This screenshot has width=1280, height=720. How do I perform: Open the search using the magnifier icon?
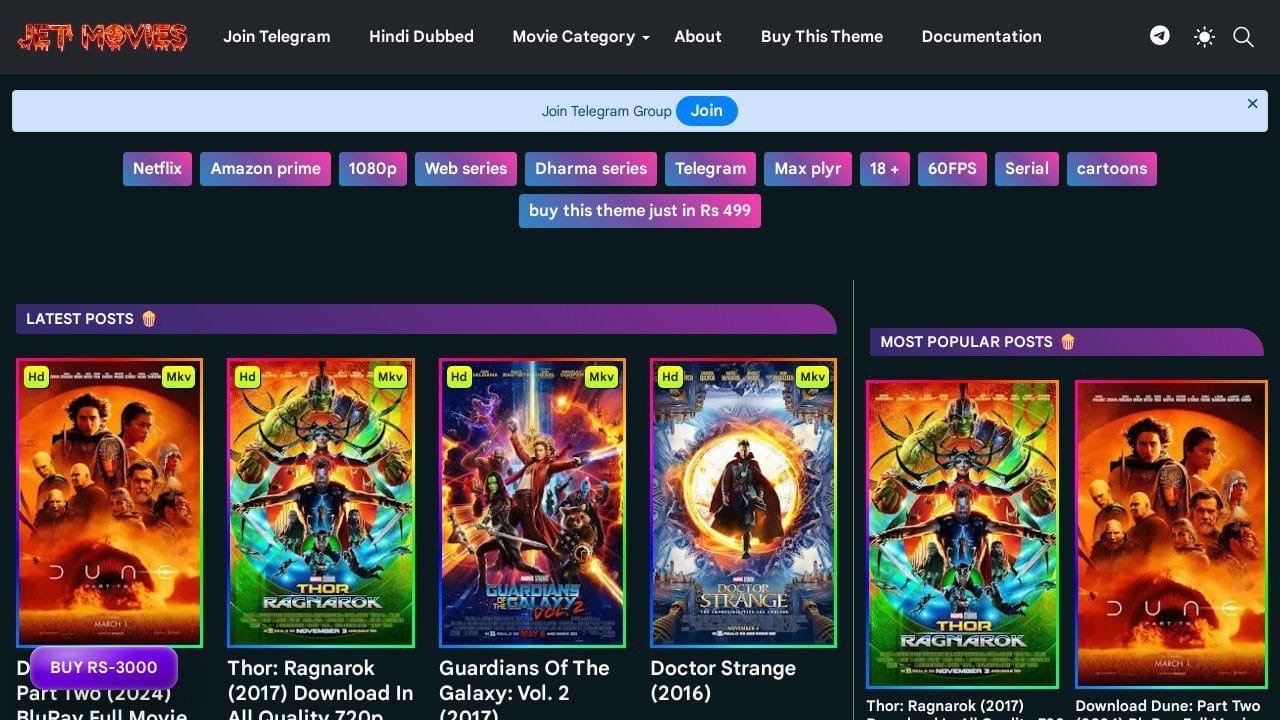(x=1243, y=37)
